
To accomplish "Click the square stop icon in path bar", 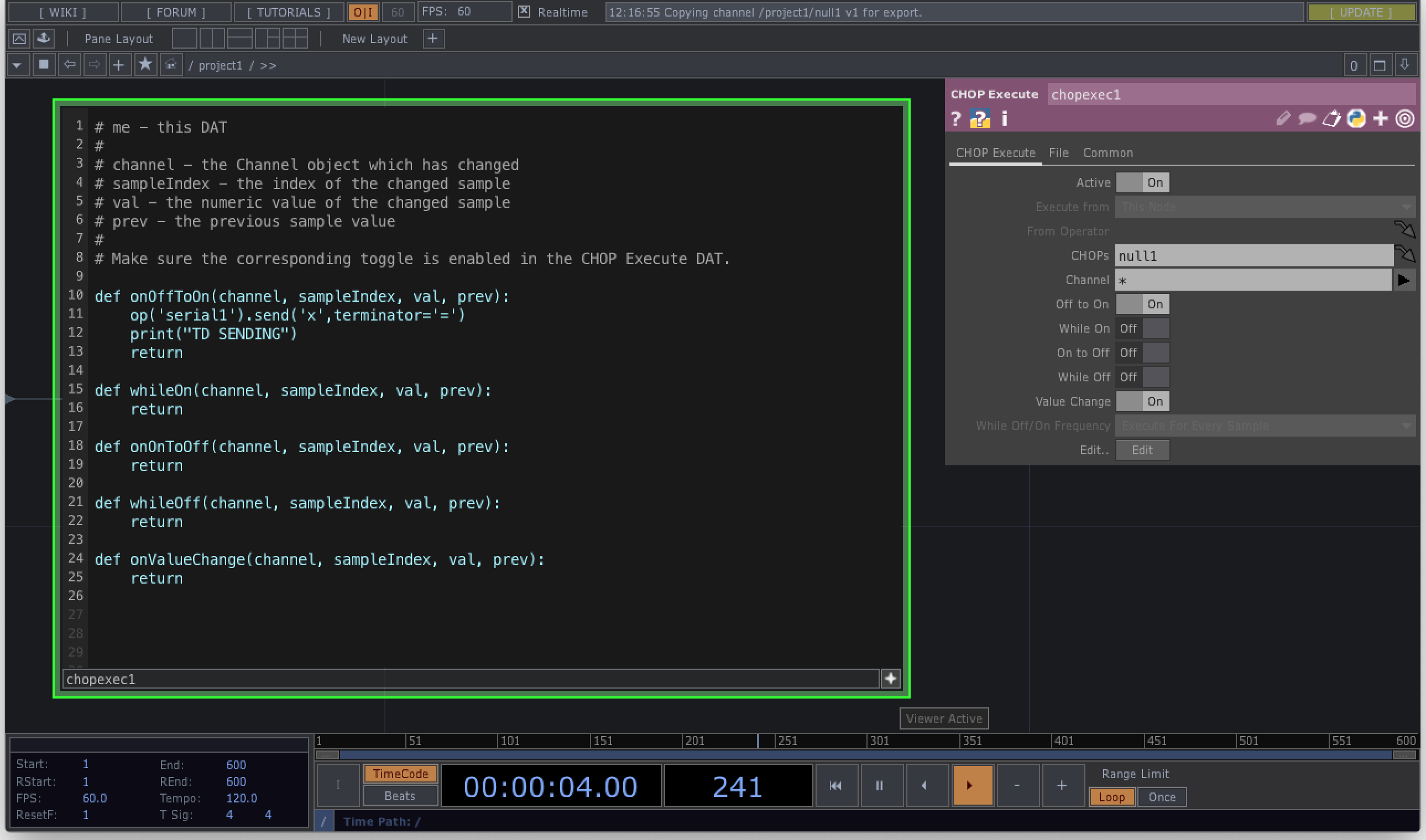I will pyautogui.click(x=44, y=65).
